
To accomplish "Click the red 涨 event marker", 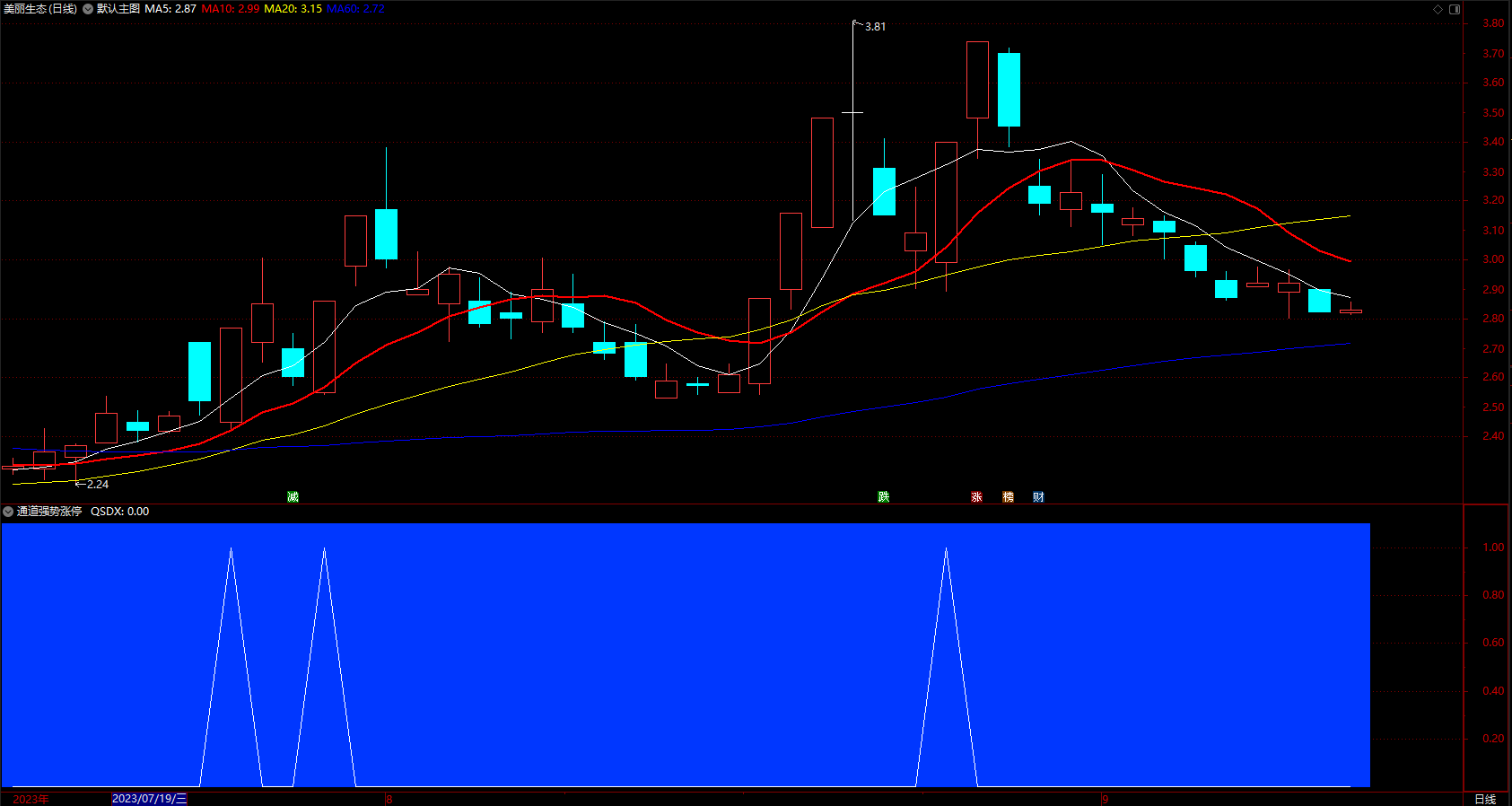I will tap(976, 496).
